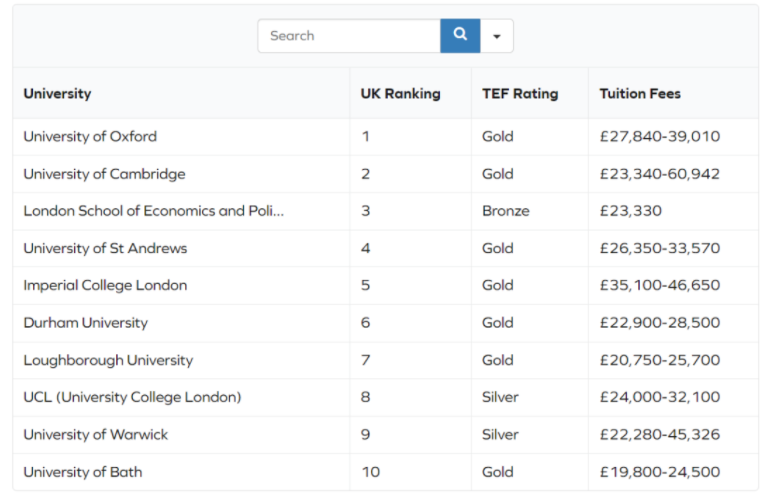Click the Bronze TEF rating cell

click(506, 211)
